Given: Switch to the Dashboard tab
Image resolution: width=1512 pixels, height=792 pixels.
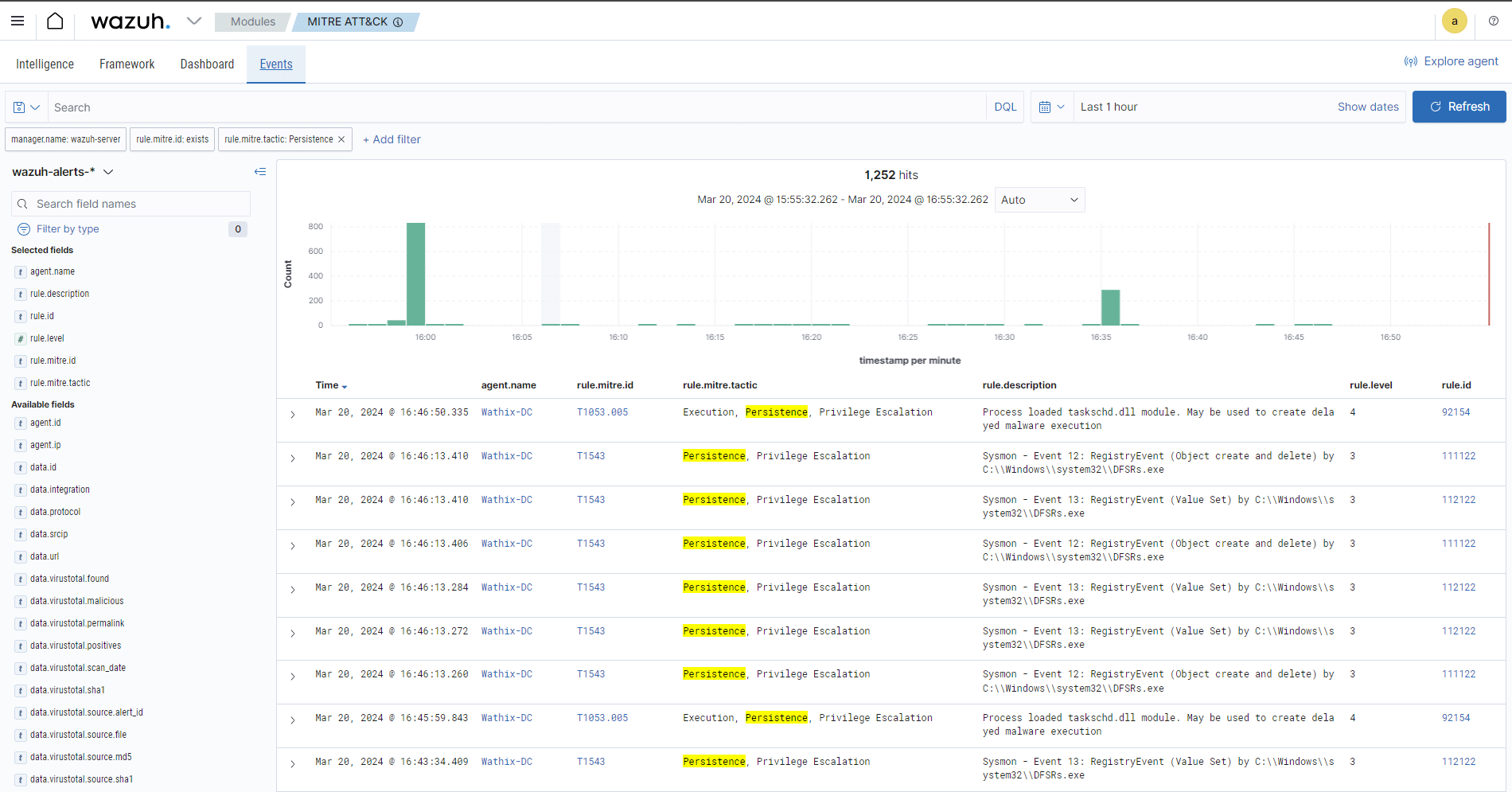Looking at the screenshot, I should (x=207, y=64).
